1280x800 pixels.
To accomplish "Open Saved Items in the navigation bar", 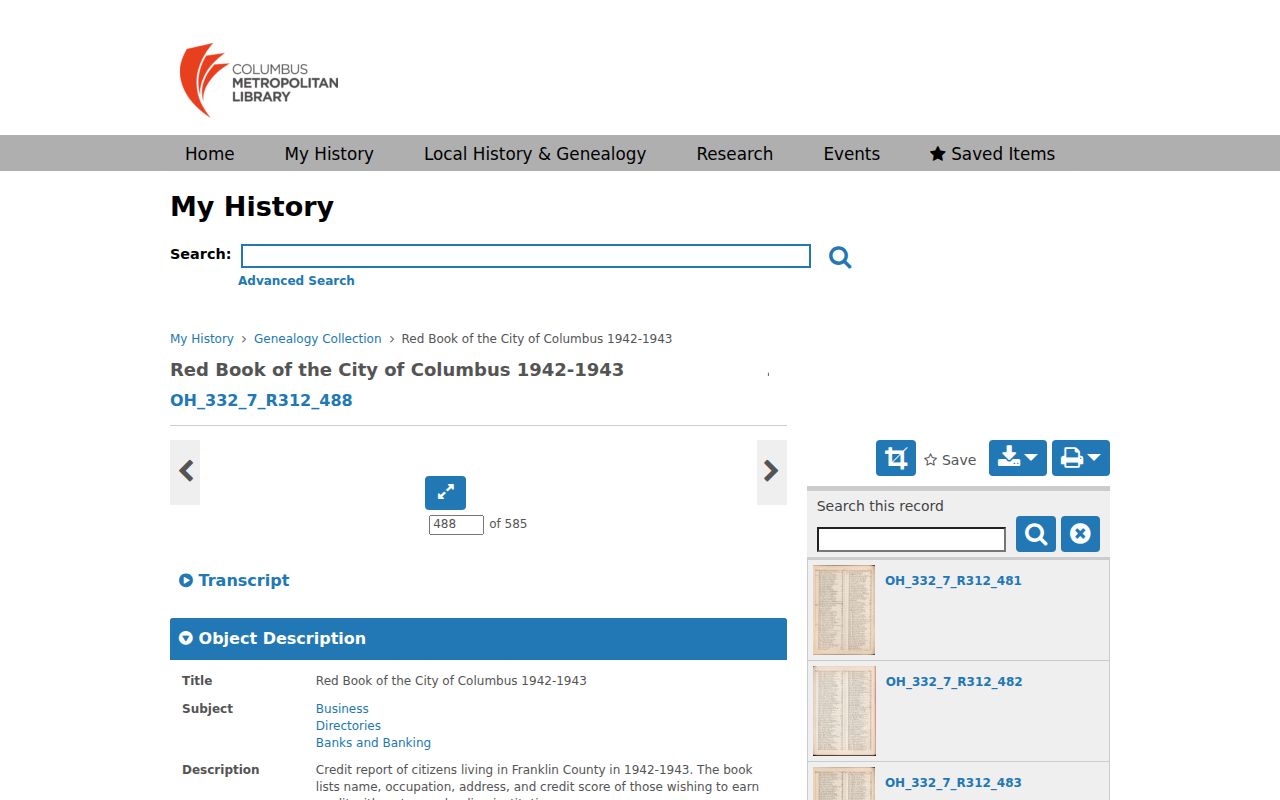I will point(992,154).
